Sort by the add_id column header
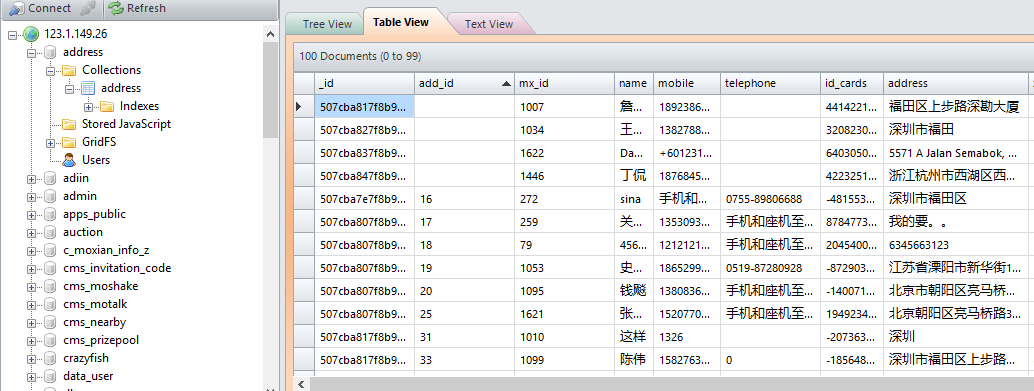The width and height of the screenshot is (1034, 391). point(464,83)
